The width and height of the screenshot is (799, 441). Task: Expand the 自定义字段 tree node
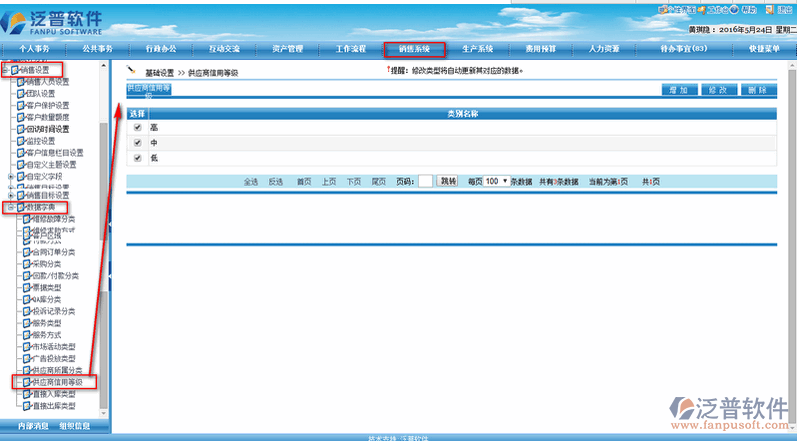(10, 176)
